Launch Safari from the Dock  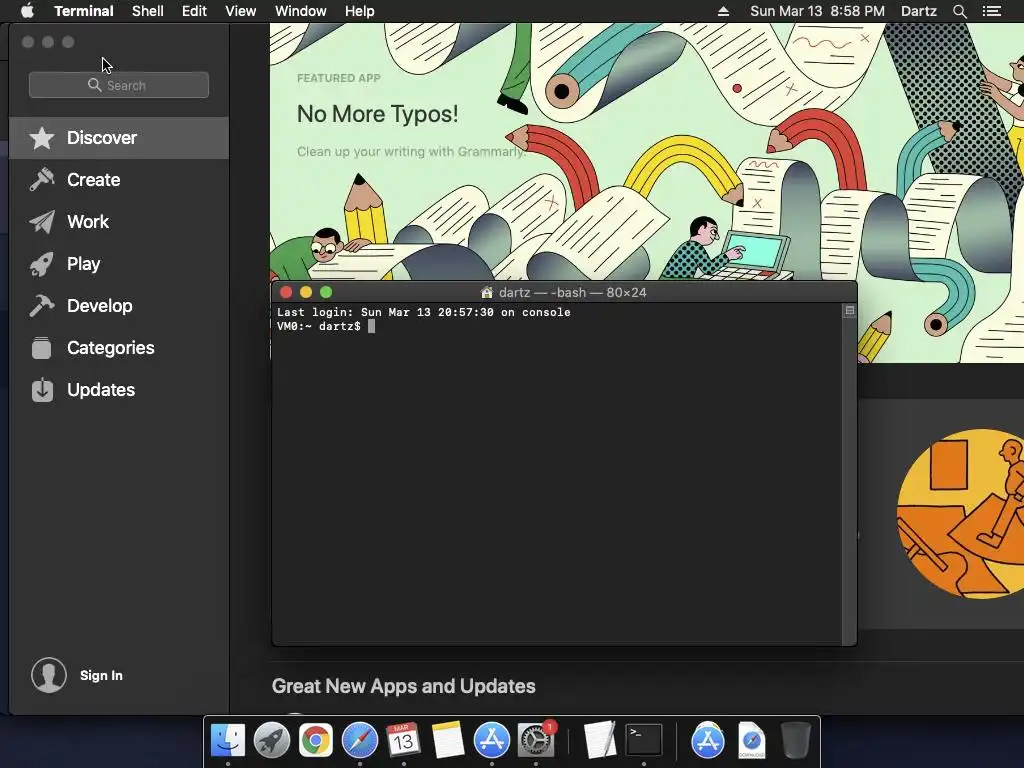pyautogui.click(x=360, y=740)
